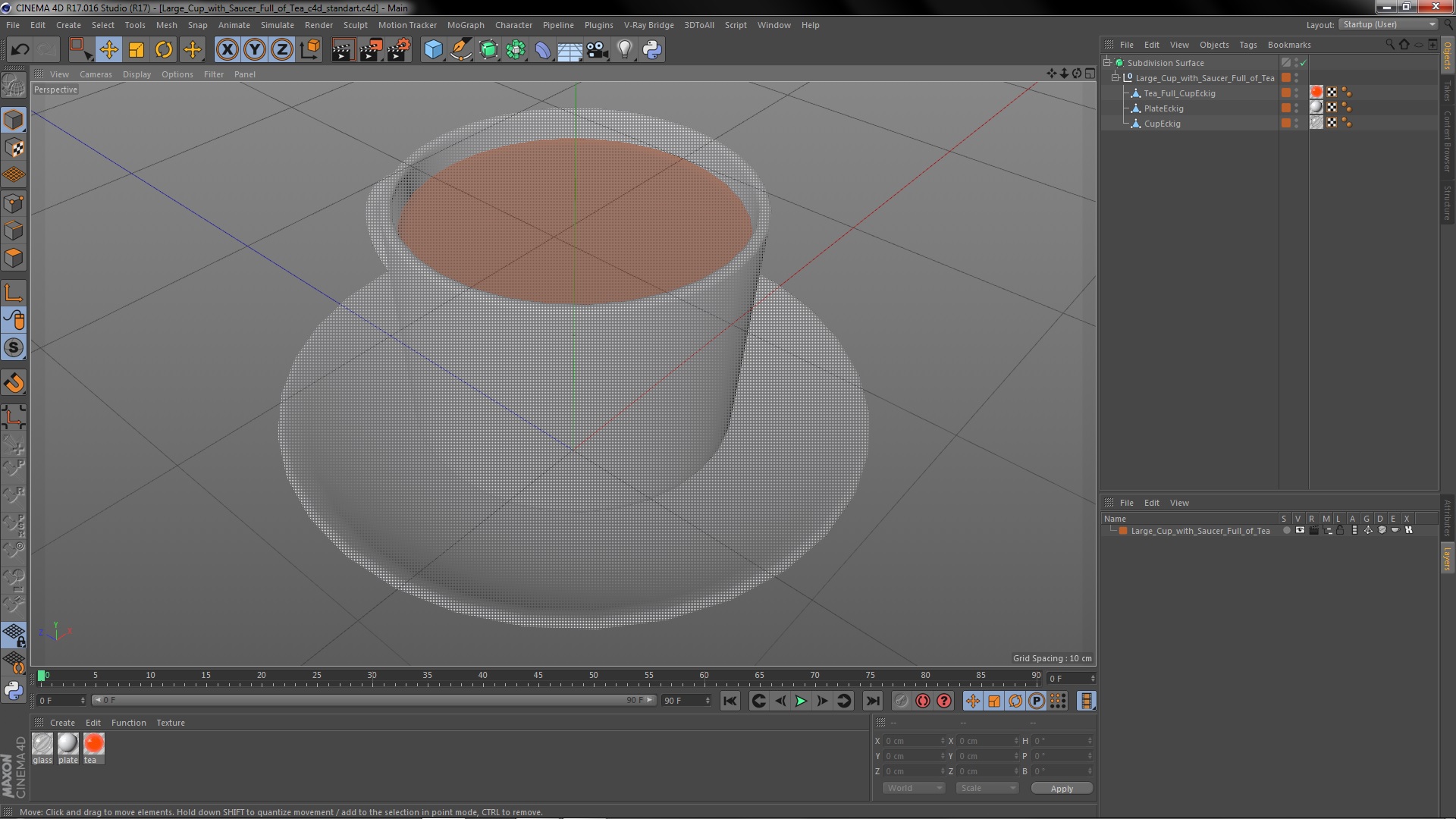Toggle the X-axis lock

[x=227, y=50]
